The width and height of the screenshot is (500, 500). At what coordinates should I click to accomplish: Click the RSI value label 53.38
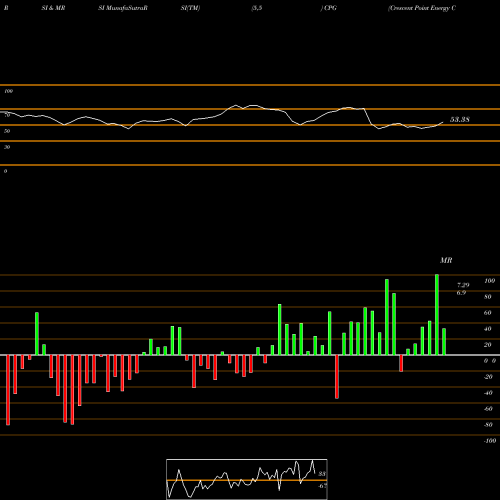pos(460,120)
